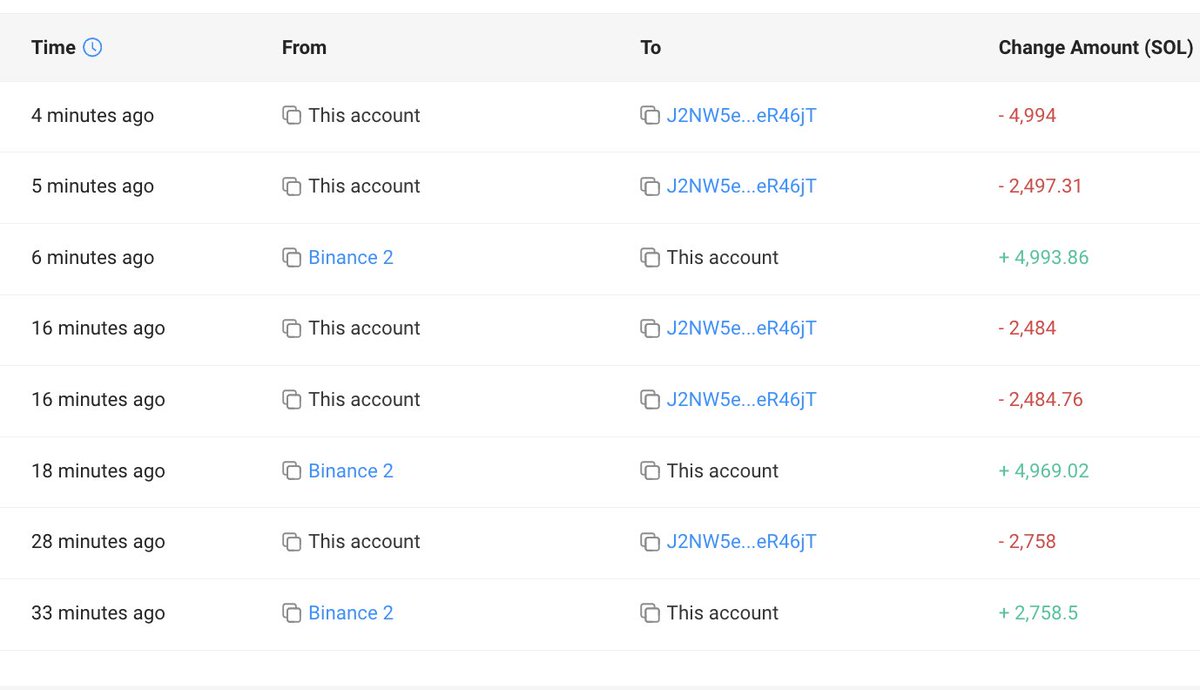Click 'This account' From text in -4,994 row
The image size is (1200, 690).
[x=364, y=116]
